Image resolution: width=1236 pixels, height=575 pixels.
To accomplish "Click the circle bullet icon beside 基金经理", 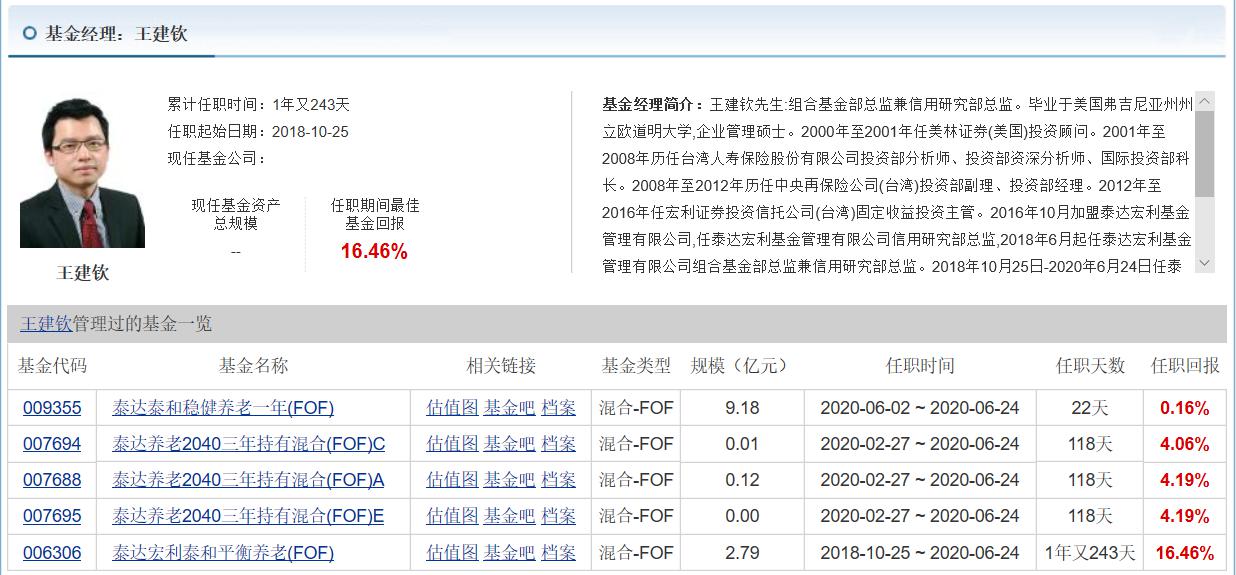I will tap(29, 33).
